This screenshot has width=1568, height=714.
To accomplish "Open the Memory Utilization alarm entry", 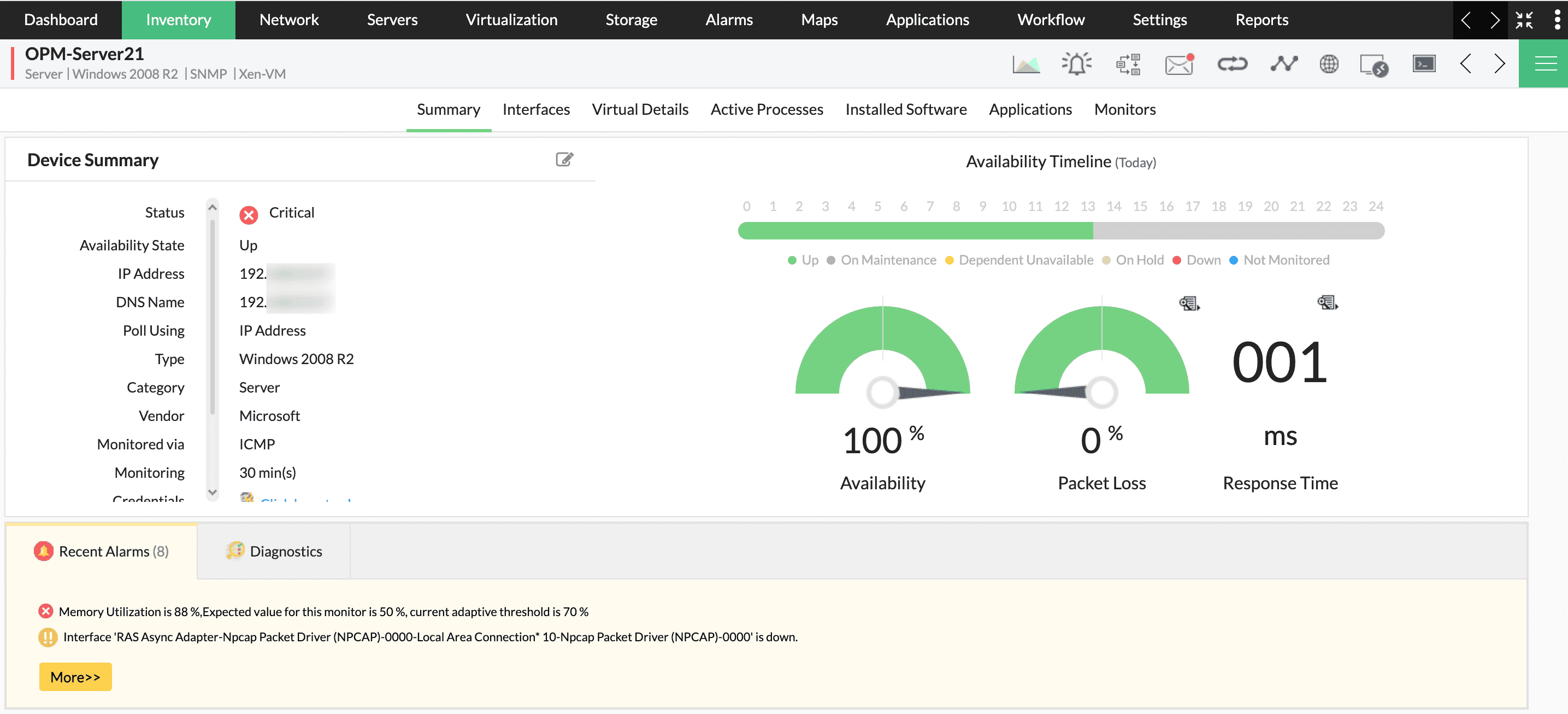I will pyautogui.click(x=323, y=611).
